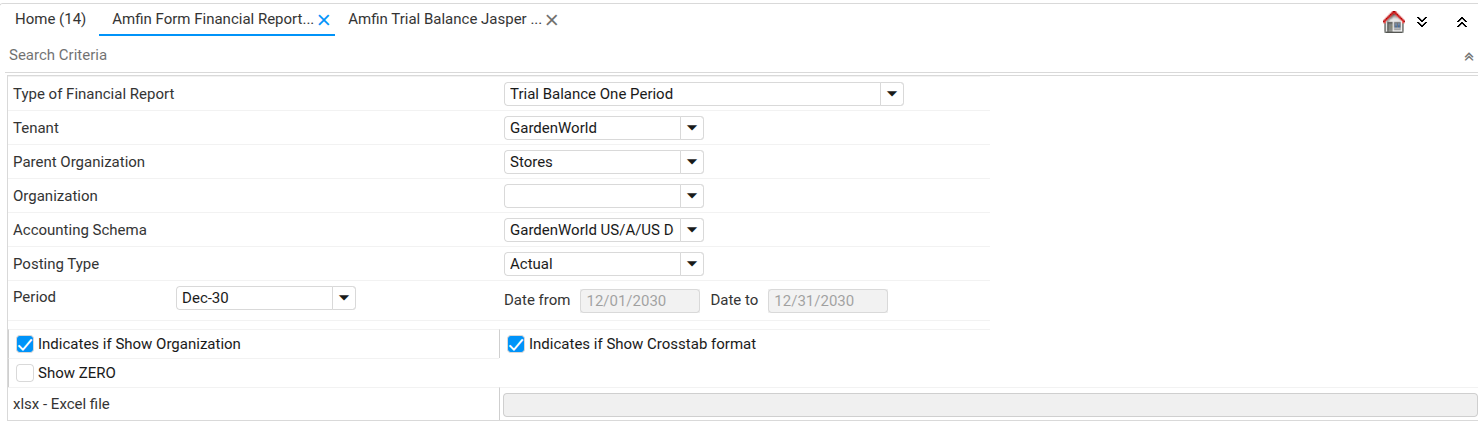Click the empty Organization field
Screen dimensions: 1478x425
[592, 196]
